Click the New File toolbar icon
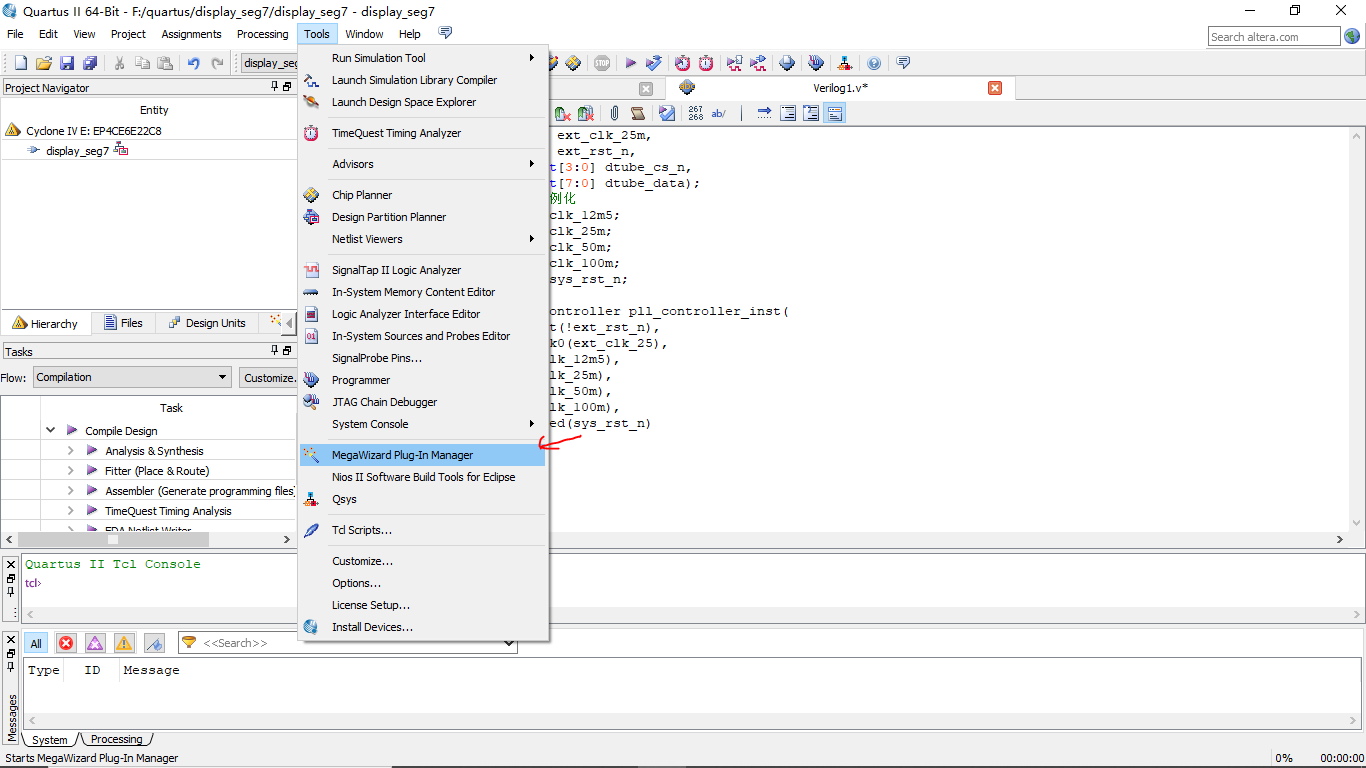The image size is (1366, 768). (x=20, y=63)
